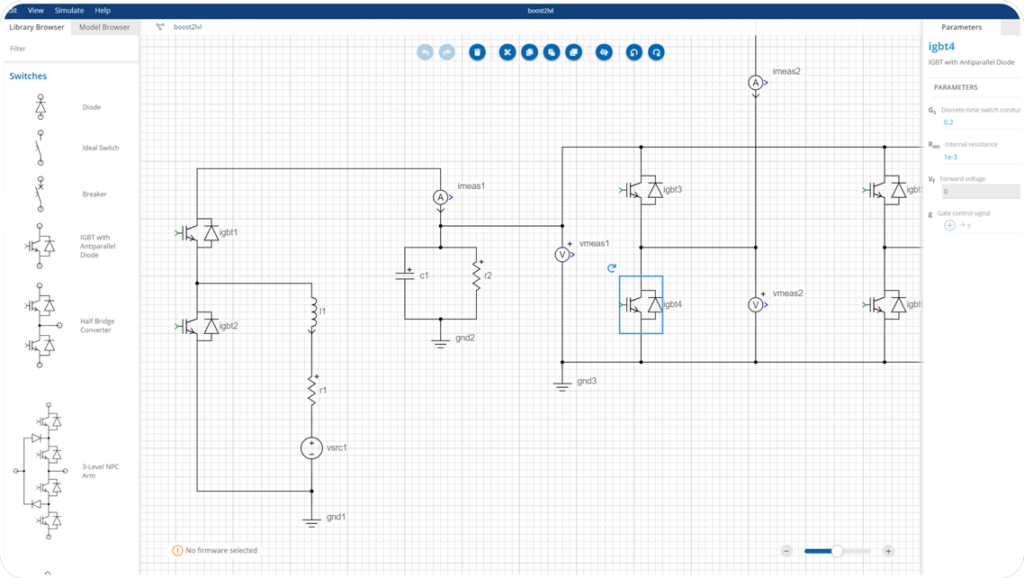Click the imeas2 ammeter symbol

tap(756, 83)
